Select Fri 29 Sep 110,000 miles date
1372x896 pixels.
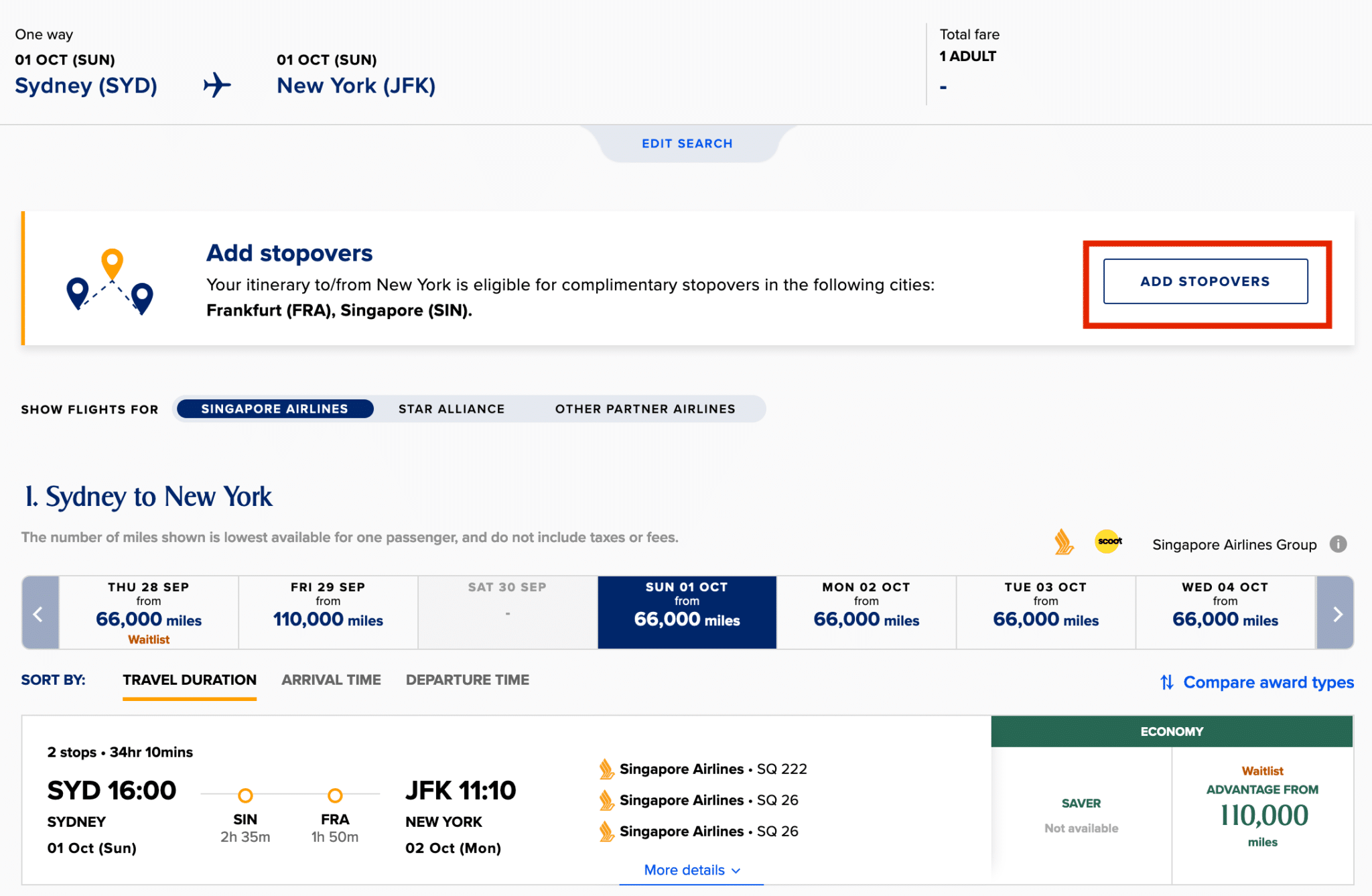[x=328, y=613]
